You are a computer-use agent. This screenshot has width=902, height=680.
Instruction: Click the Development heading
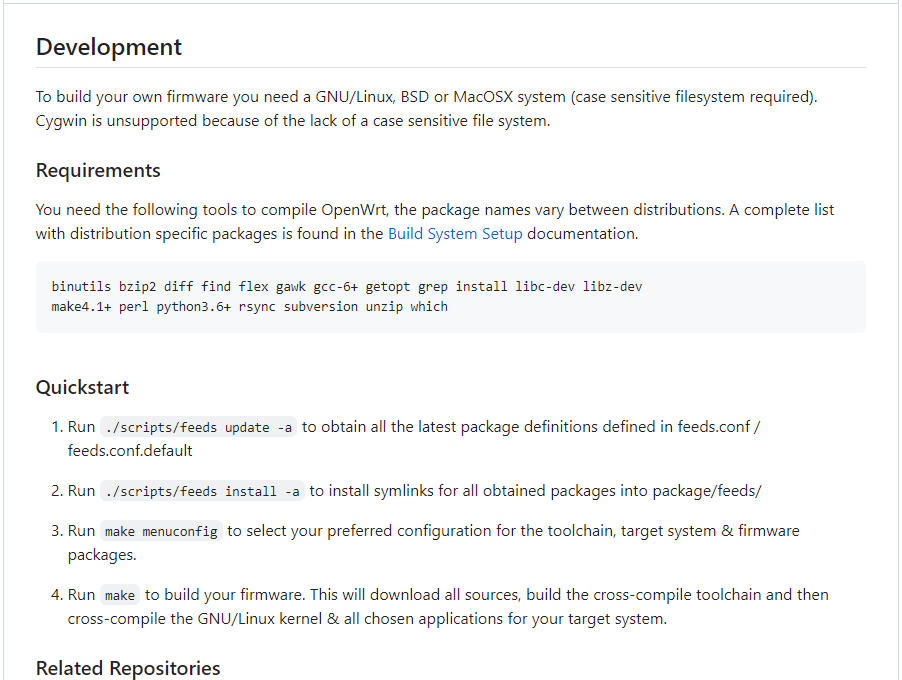(109, 47)
